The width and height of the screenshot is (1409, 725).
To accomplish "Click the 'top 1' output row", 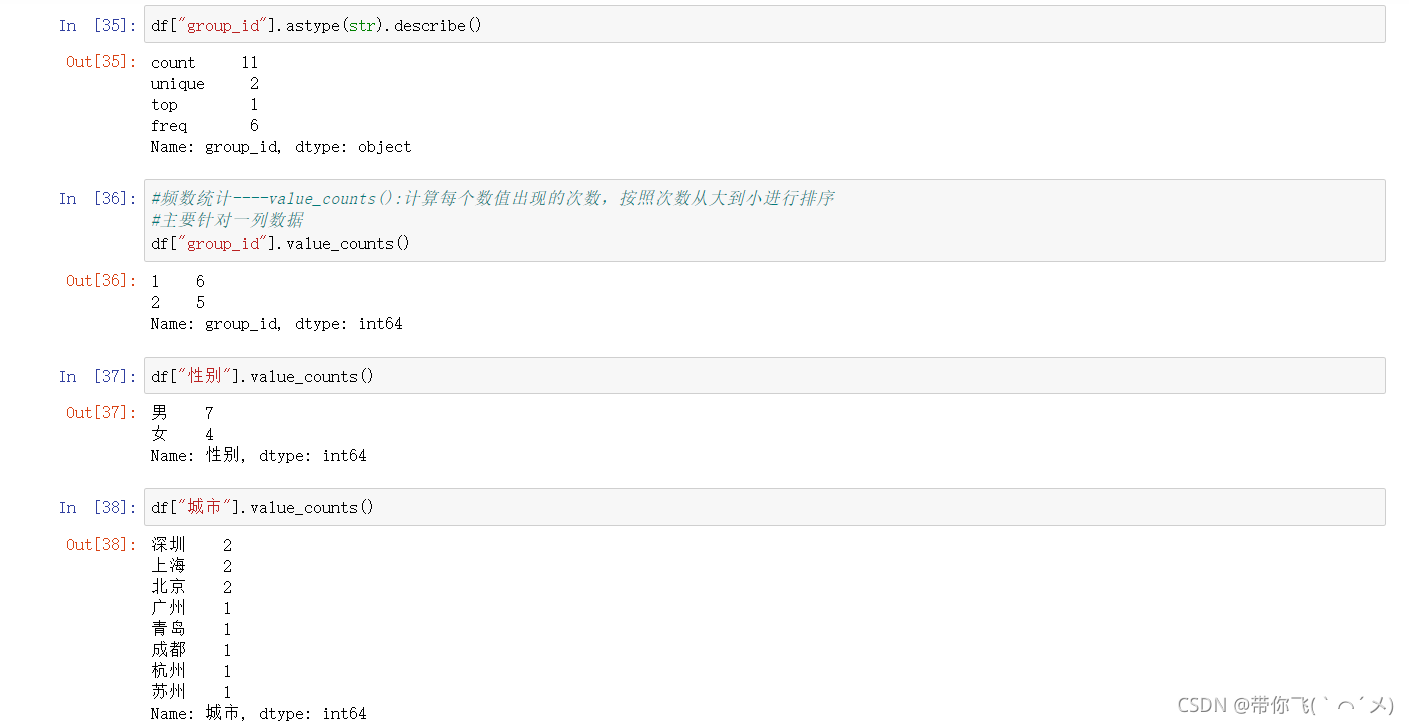I will (x=205, y=105).
